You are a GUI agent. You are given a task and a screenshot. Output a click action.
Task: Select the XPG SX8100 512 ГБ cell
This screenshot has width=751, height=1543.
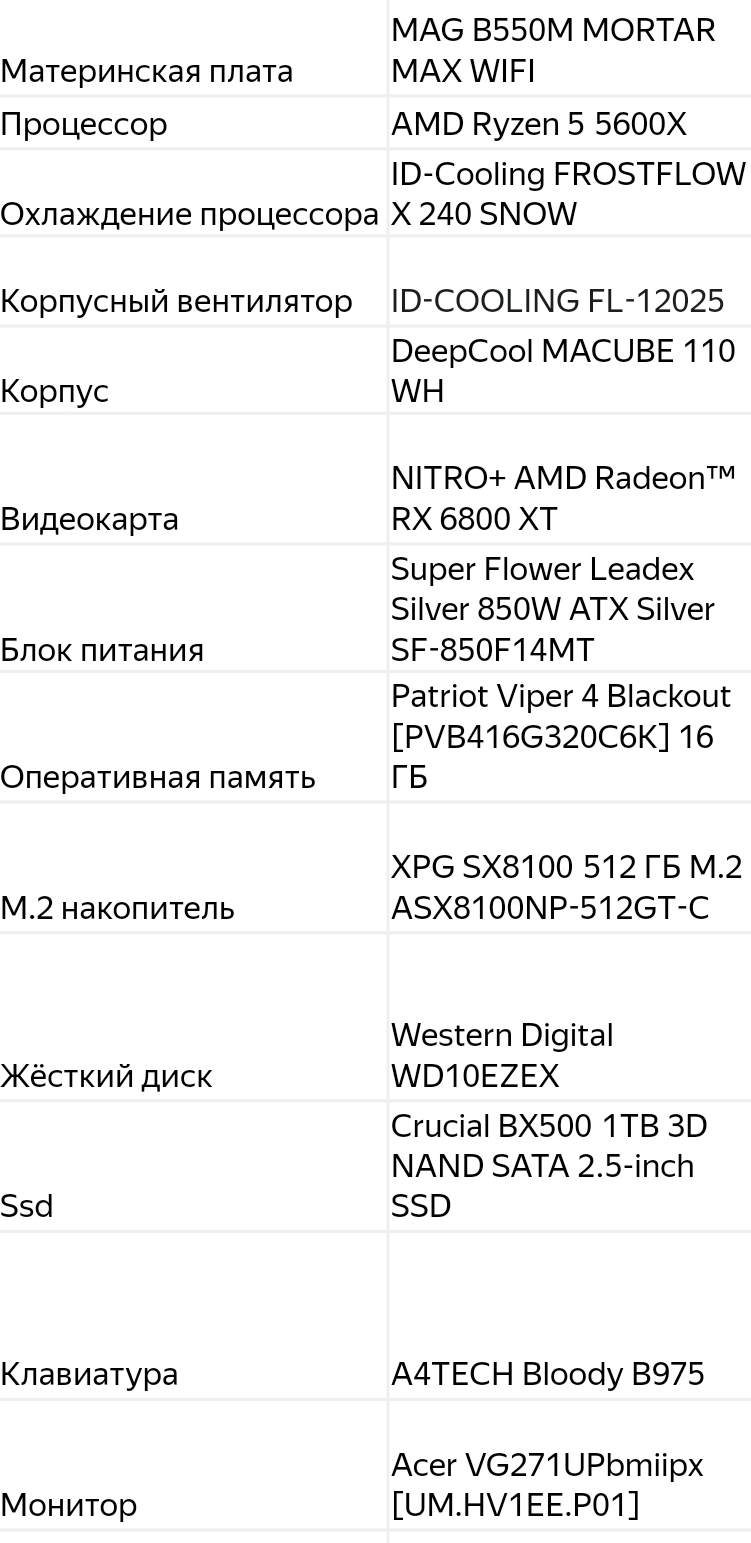tap(566, 888)
